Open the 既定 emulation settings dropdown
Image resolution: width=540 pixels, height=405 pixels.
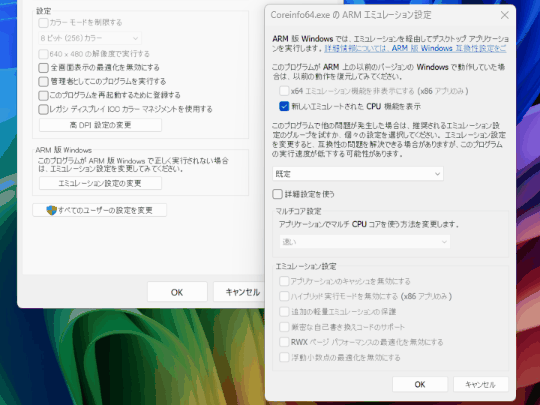pos(358,174)
